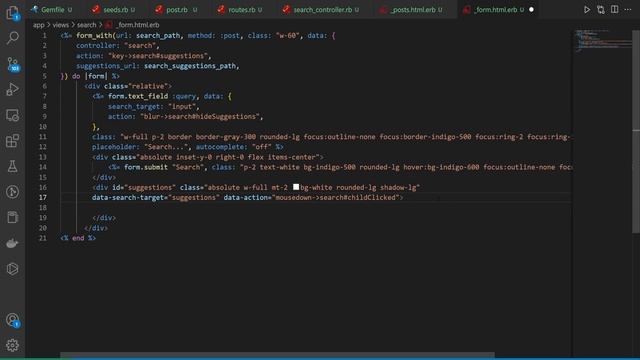Run the file with play button
The height and width of the screenshot is (360, 640).
click(x=587, y=9)
